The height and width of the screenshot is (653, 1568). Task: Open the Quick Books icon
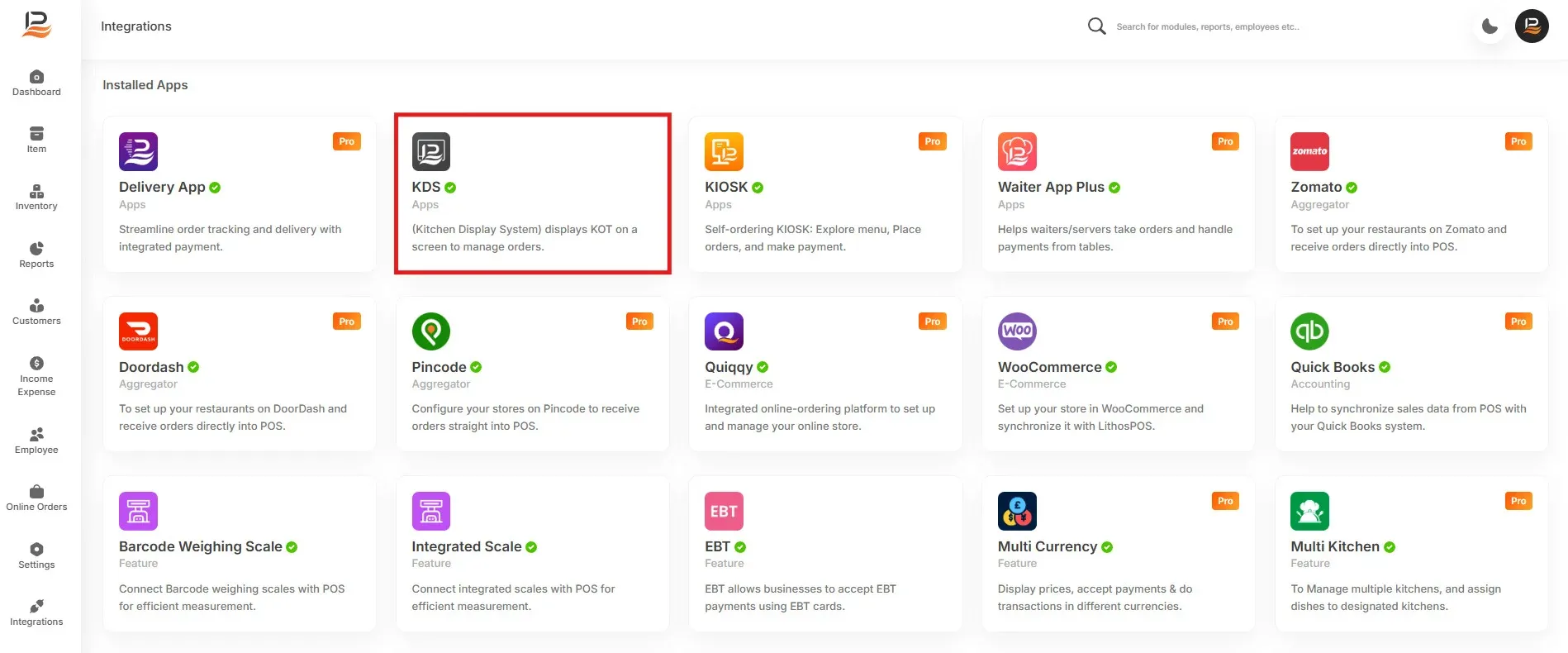[x=1310, y=331]
